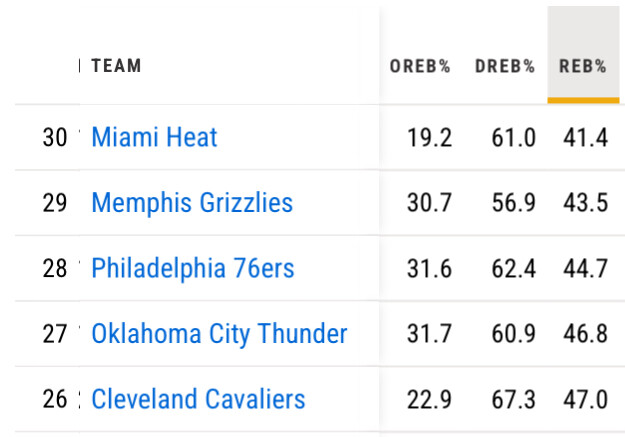Viewport: 625px width, 437px height.
Task: Click rank number 30 in first row
Action: 55,137
